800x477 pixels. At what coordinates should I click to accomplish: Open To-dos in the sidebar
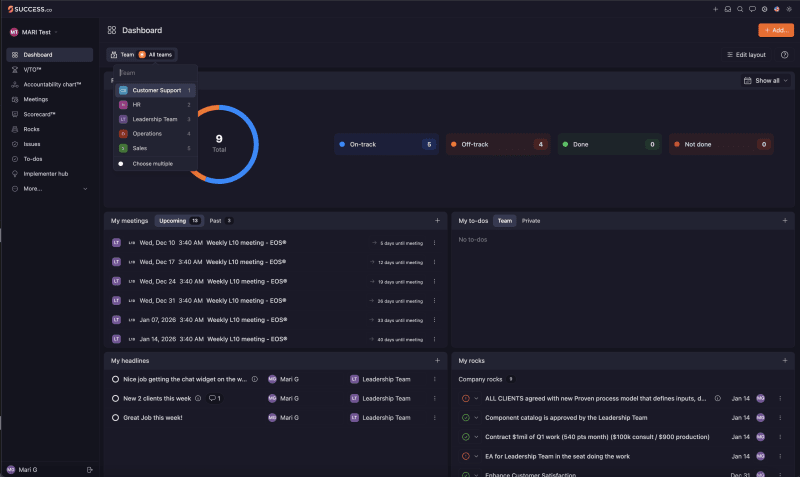pos(49,159)
